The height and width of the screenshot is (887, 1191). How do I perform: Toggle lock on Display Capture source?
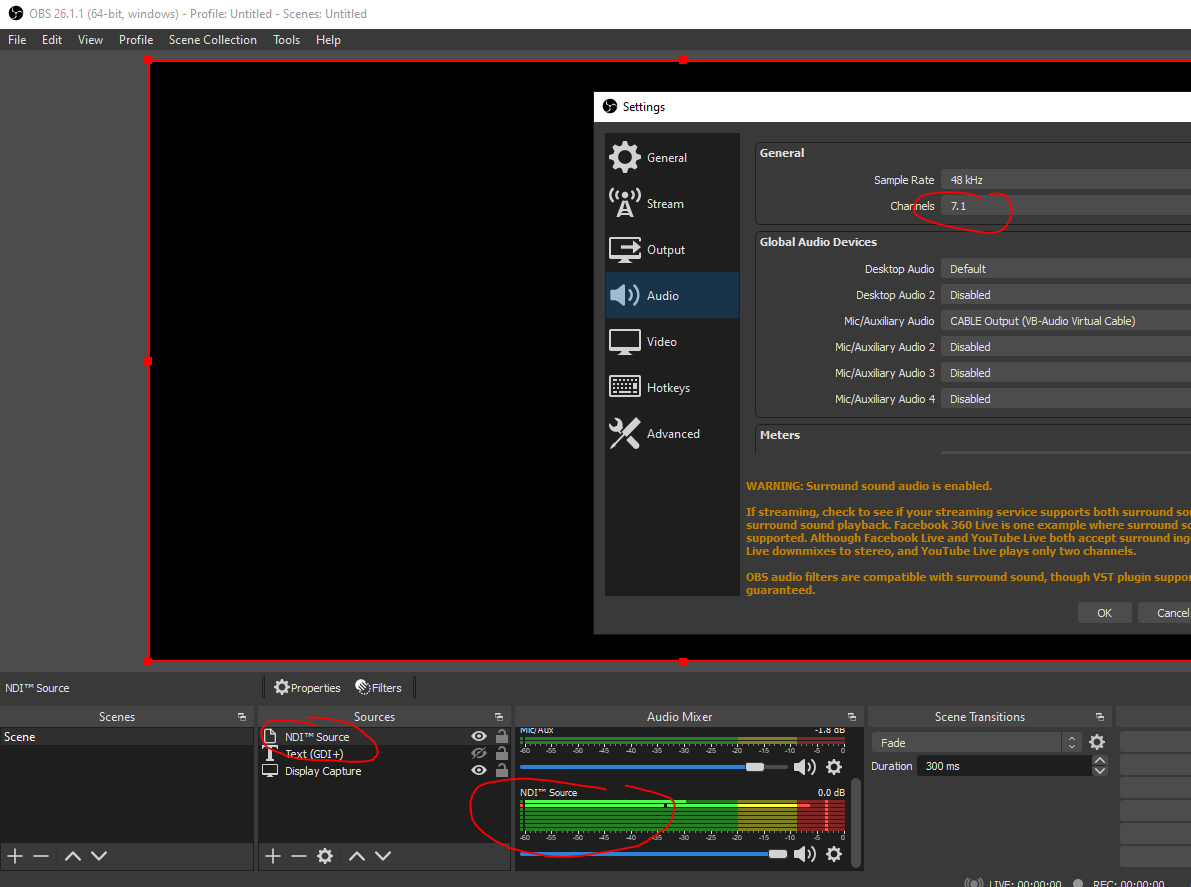tap(502, 771)
